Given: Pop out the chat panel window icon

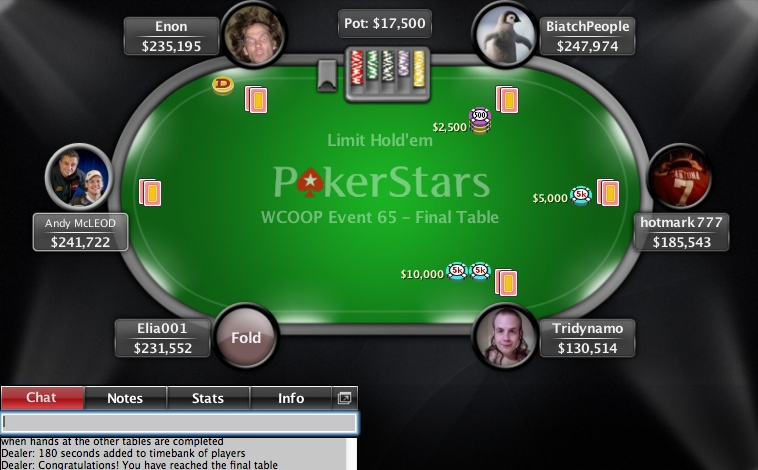Looking at the screenshot, I should pos(345,398).
